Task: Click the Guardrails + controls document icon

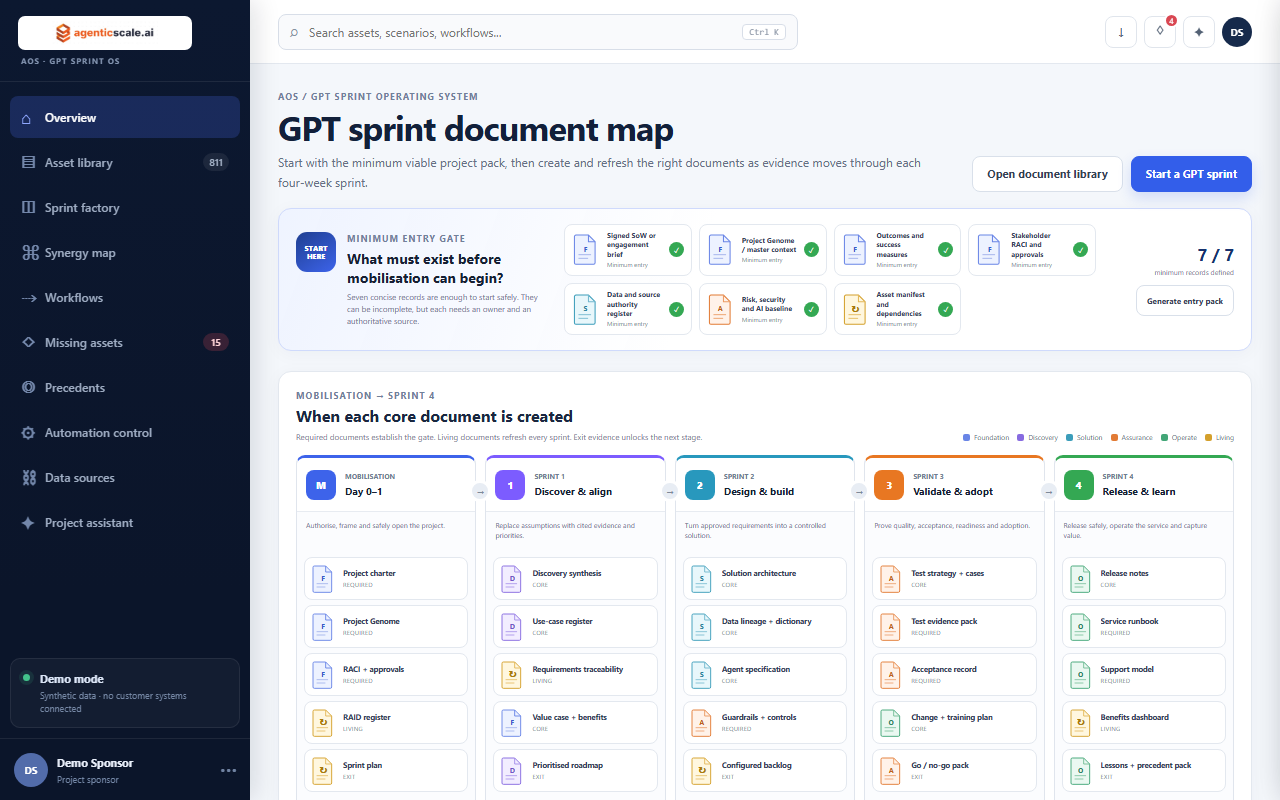Action: click(702, 722)
